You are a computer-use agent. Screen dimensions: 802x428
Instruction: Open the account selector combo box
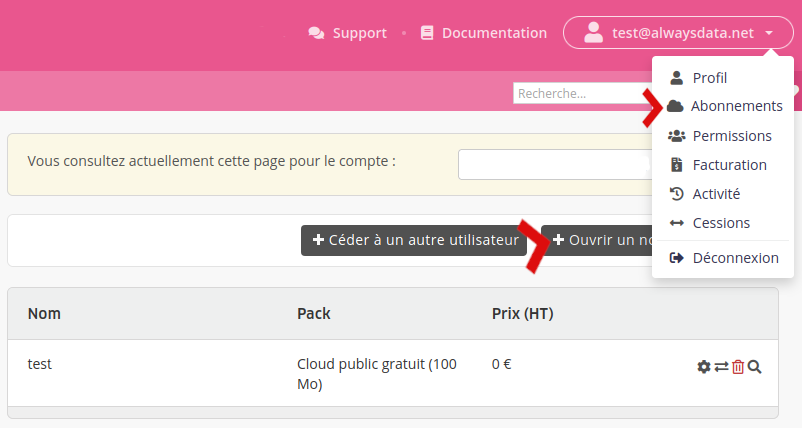555,164
